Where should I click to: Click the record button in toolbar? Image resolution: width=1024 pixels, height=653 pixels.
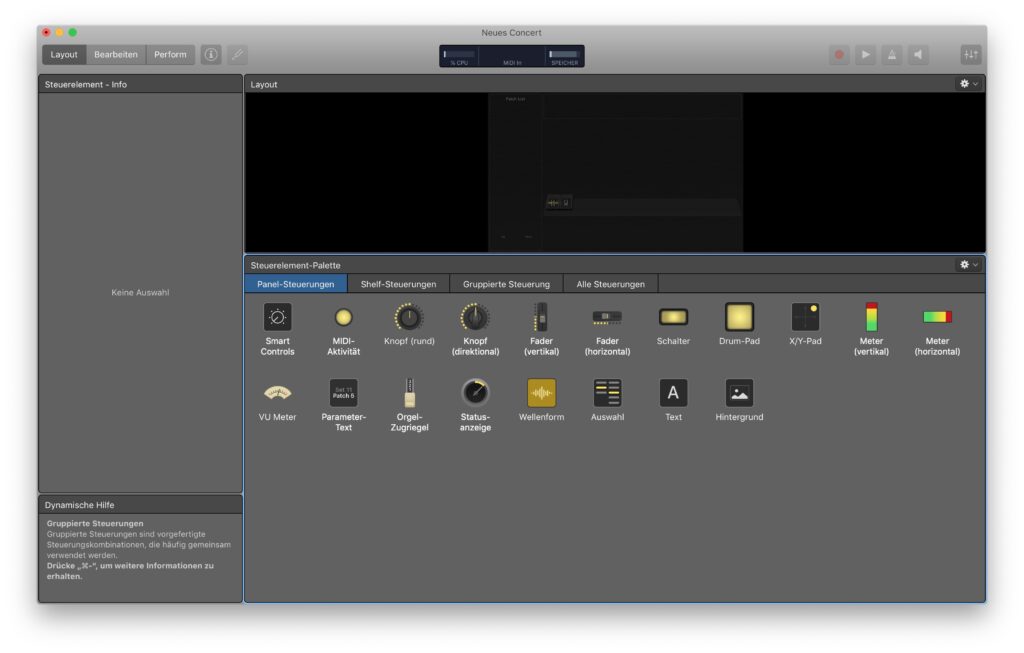[839, 55]
